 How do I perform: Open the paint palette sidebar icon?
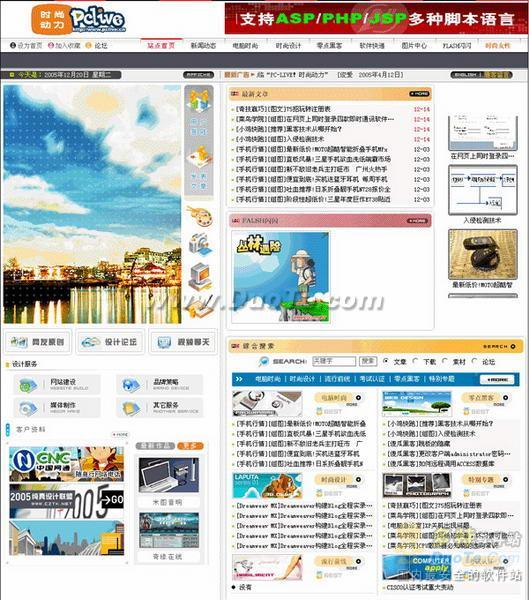click(199, 217)
